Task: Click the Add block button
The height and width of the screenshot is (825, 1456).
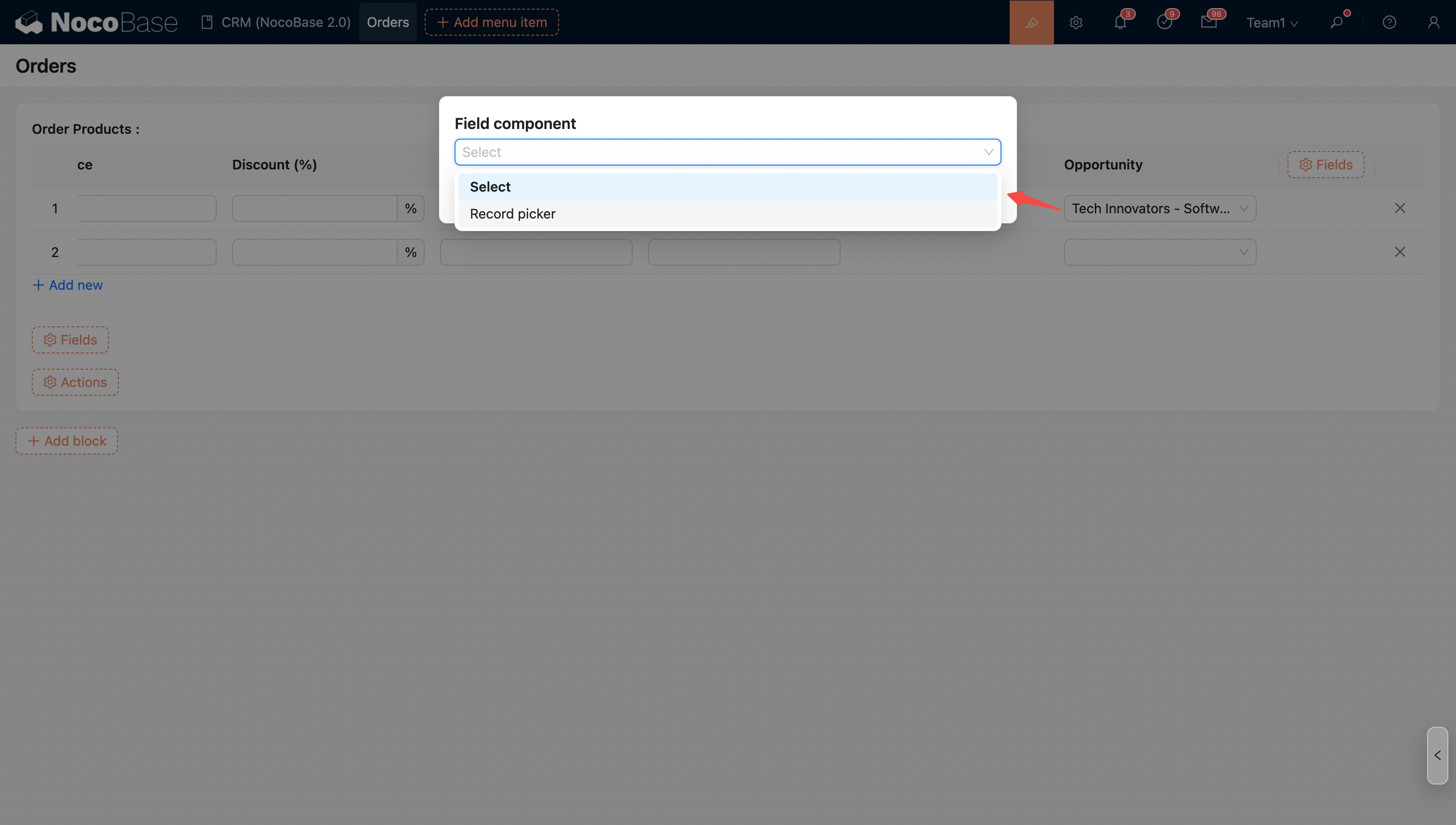Action: [x=67, y=441]
